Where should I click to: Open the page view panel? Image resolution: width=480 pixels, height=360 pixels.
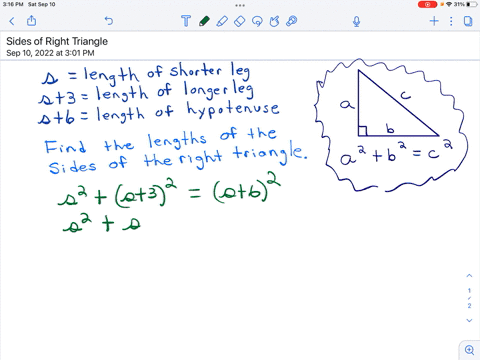point(468,21)
